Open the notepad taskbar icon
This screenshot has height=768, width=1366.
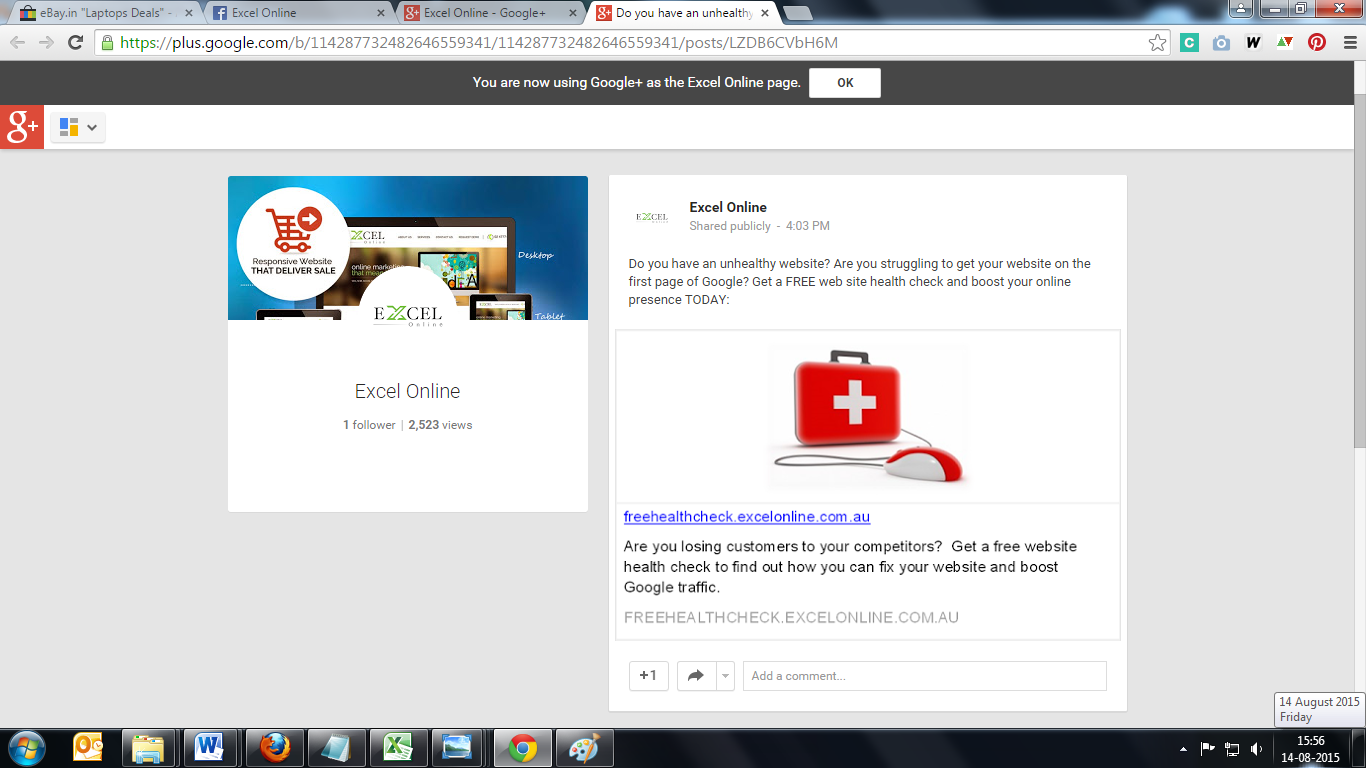(334, 748)
